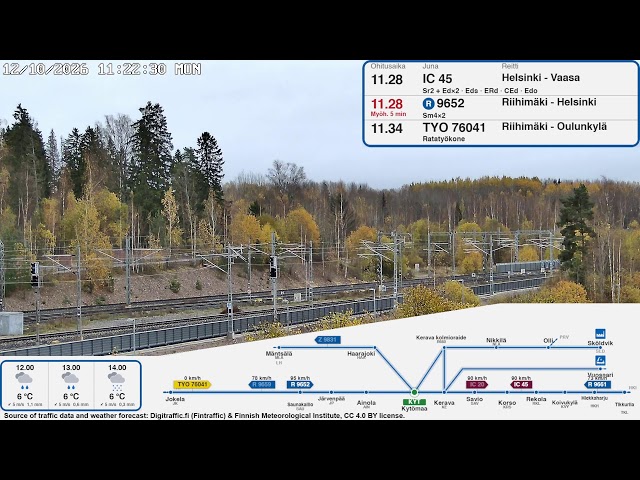Click the Jokela station label
640x480 pixels.
pyautogui.click(x=176, y=399)
